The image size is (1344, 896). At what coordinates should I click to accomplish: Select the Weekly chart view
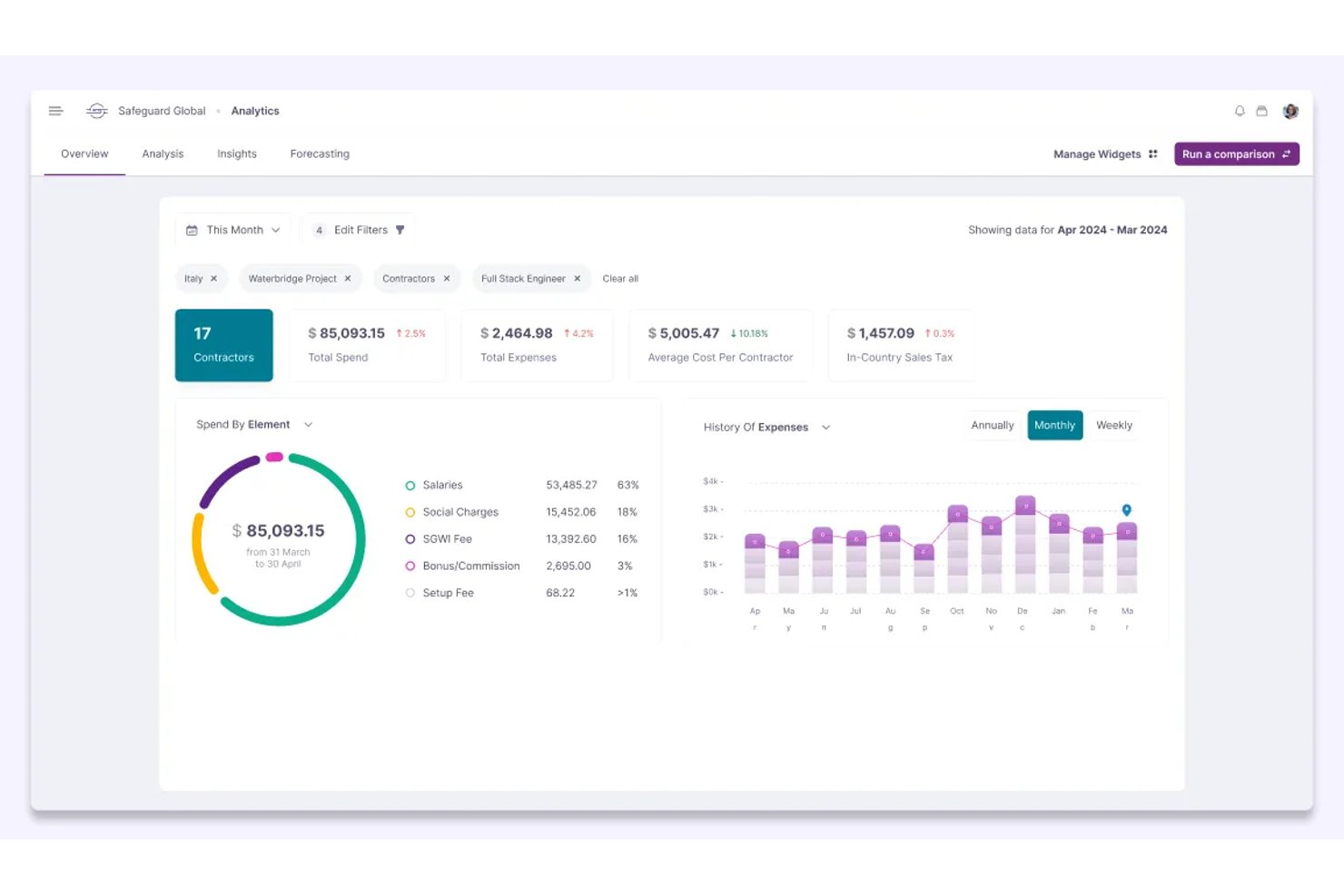(x=1114, y=426)
